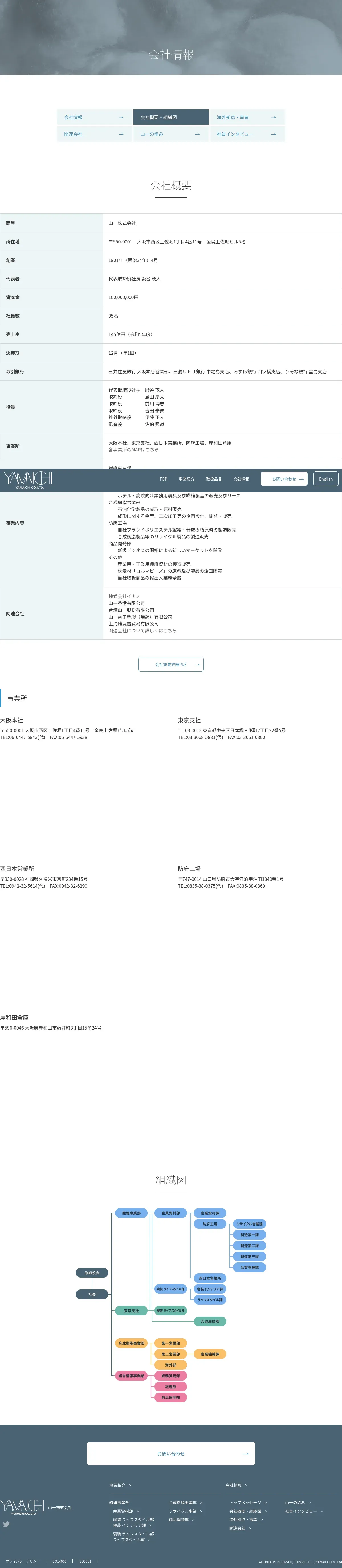Click the 西日本営業所 office heading

tap(17, 869)
